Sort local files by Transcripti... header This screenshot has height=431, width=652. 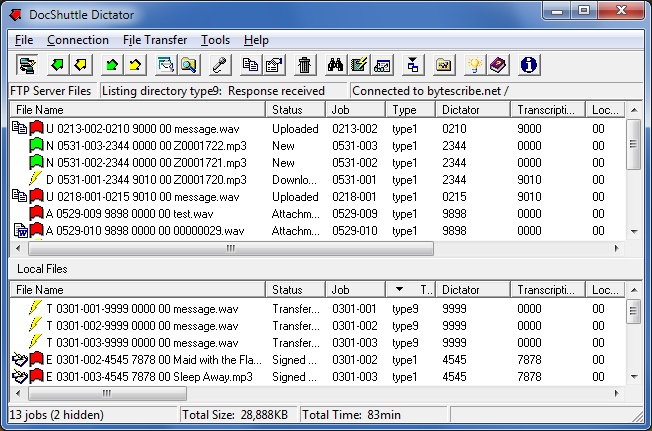pyautogui.click(x=548, y=290)
